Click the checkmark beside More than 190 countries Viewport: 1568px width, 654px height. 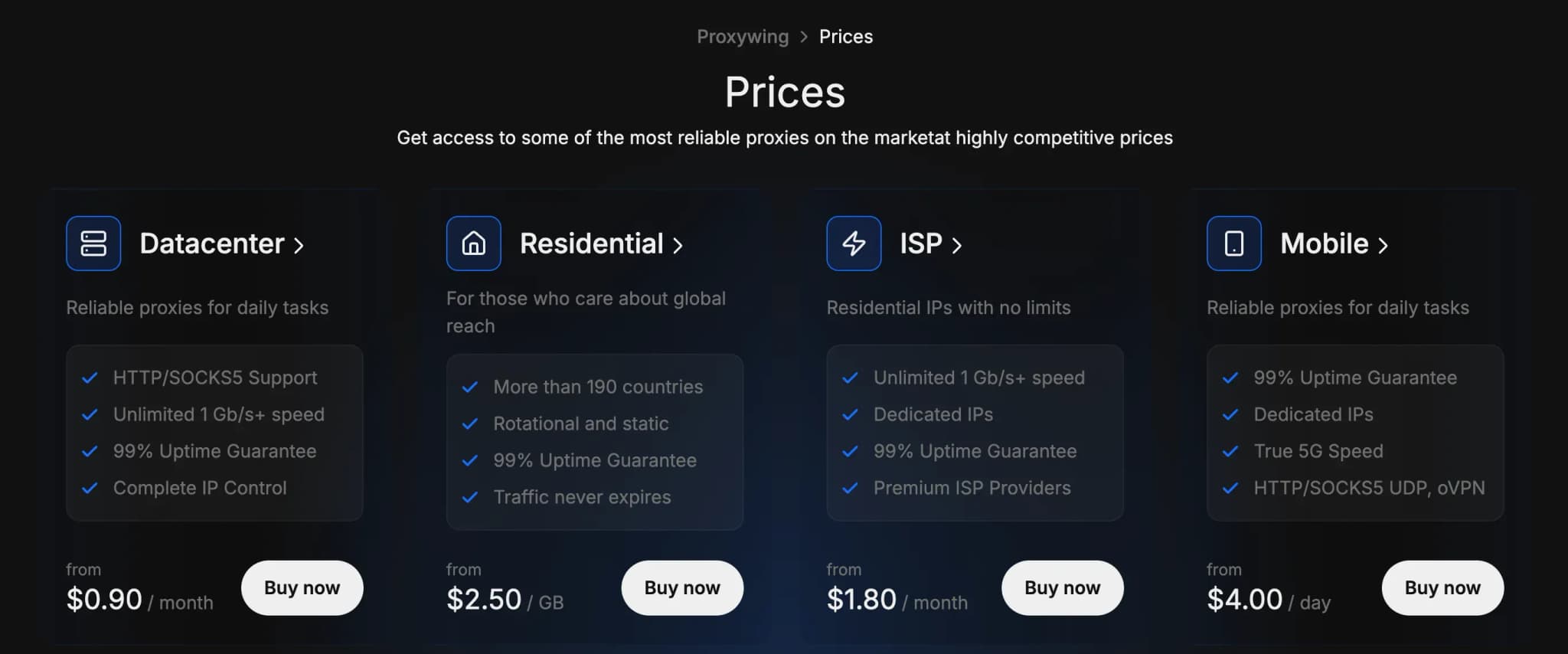pos(469,387)
